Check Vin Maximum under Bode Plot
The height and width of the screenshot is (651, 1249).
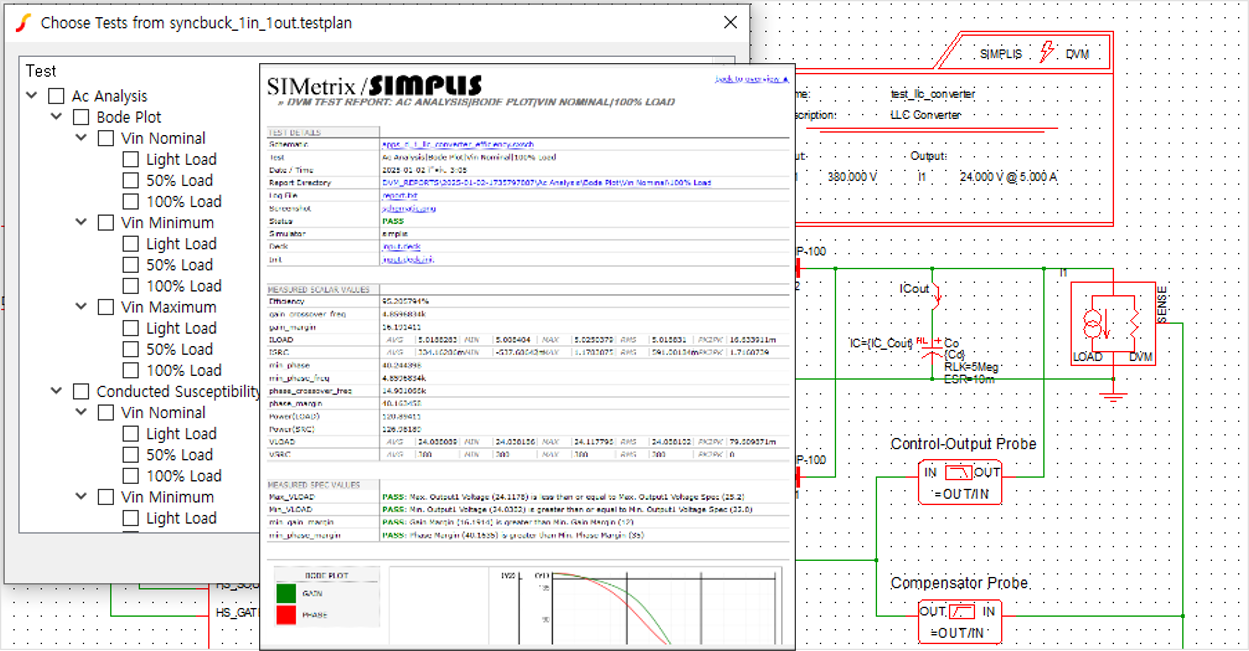pyautogui.click(x=105, y=307)
